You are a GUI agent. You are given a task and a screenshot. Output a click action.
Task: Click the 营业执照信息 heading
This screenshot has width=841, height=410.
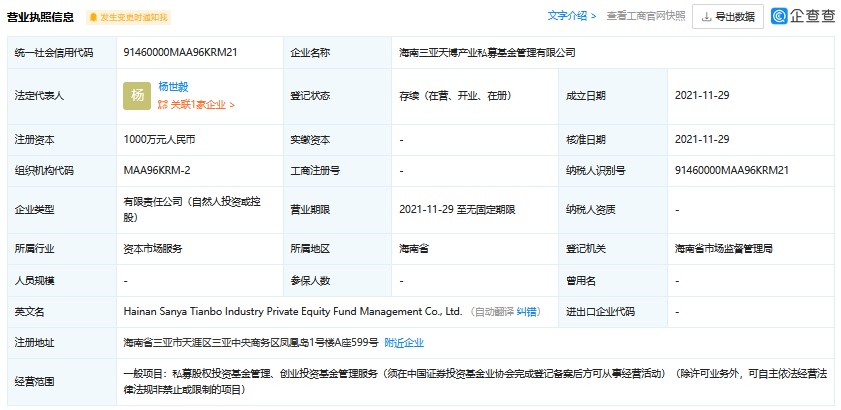click(40, 17)
